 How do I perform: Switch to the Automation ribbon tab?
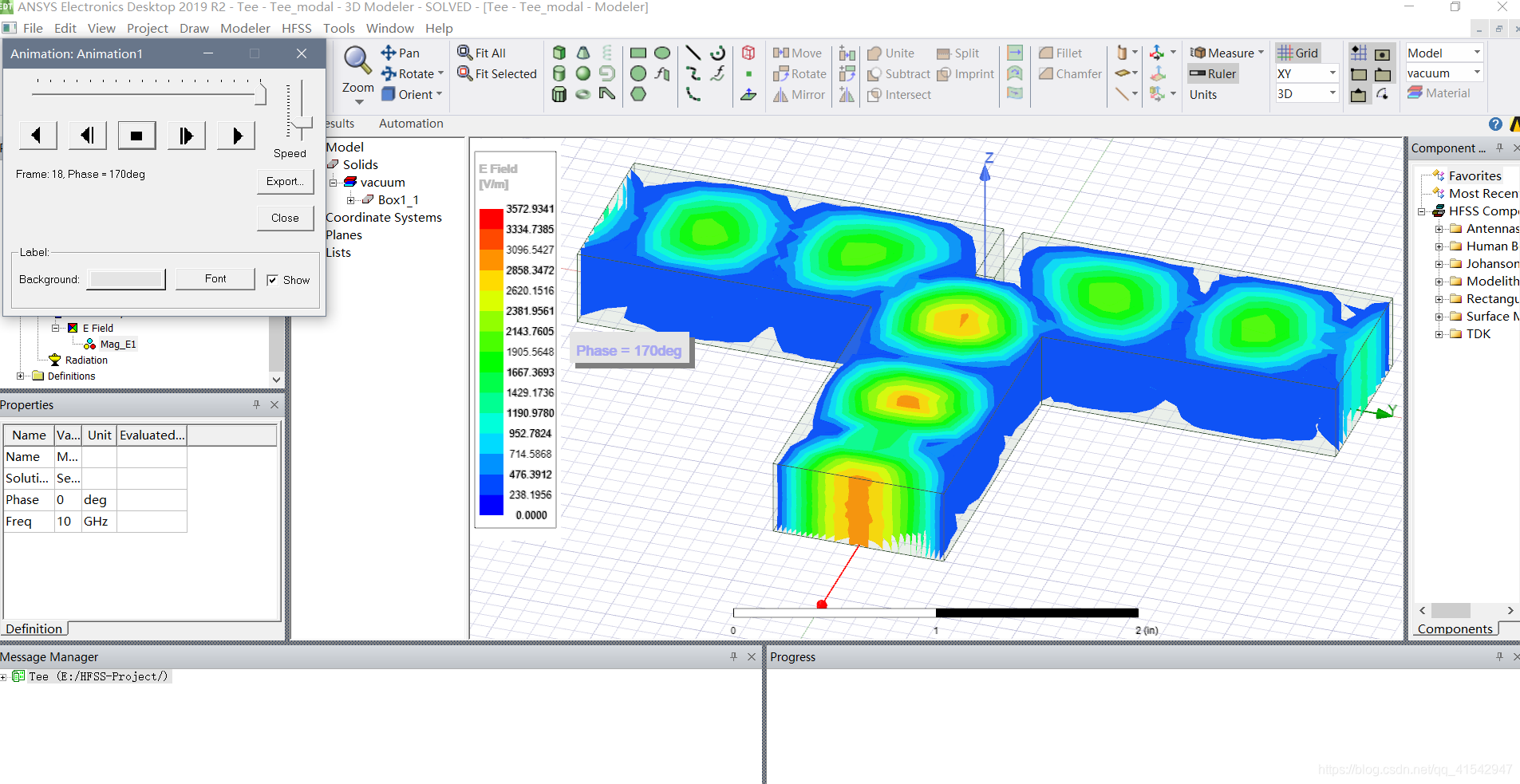point(411,124)
